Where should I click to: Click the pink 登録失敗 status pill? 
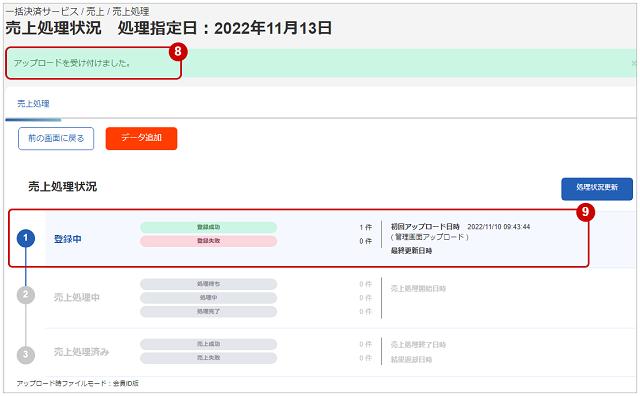pyautogui.click(x=209, y=241)
